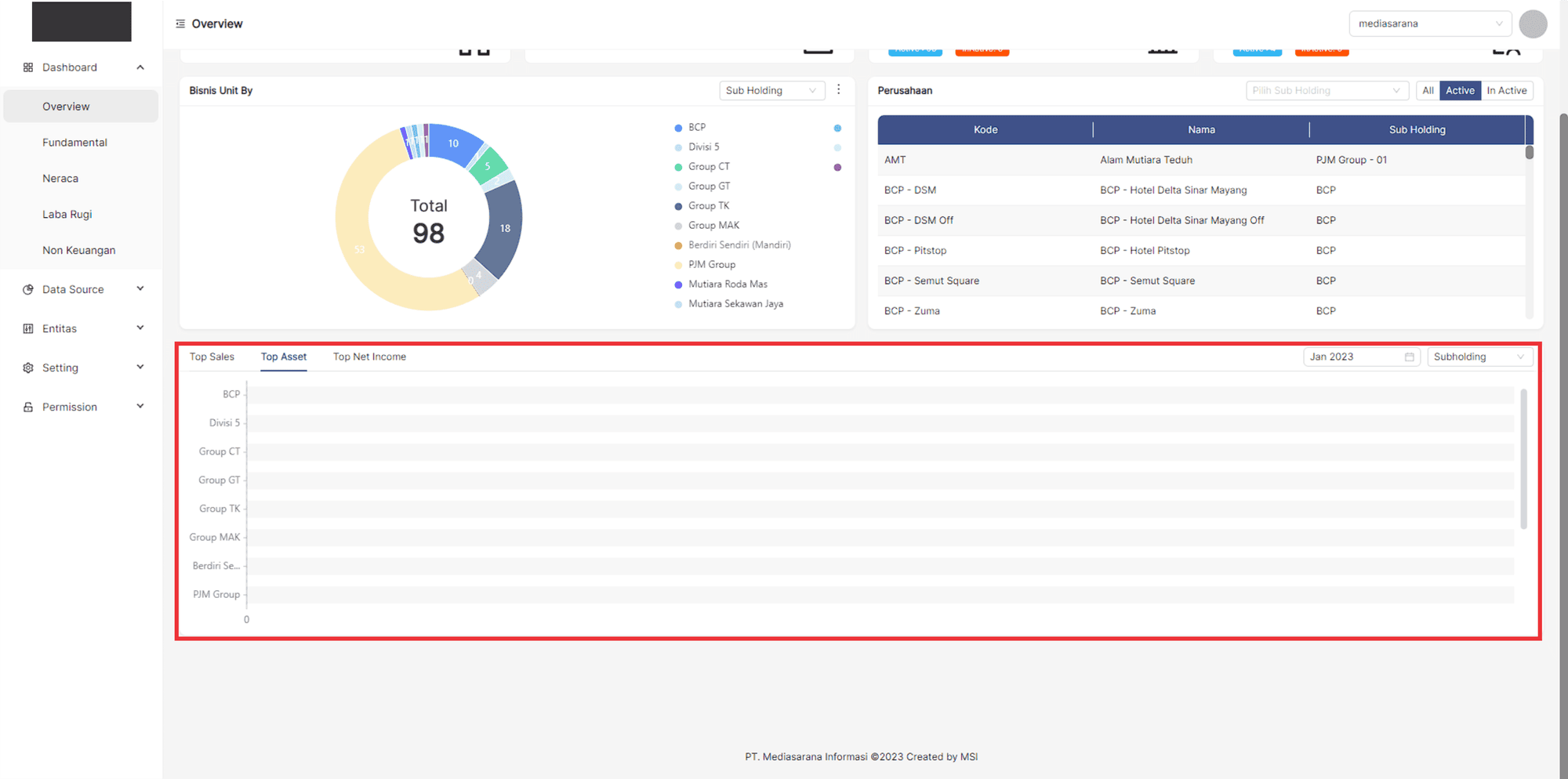Open the three-dot menu in Bisnis Unit By

[838, 89]
